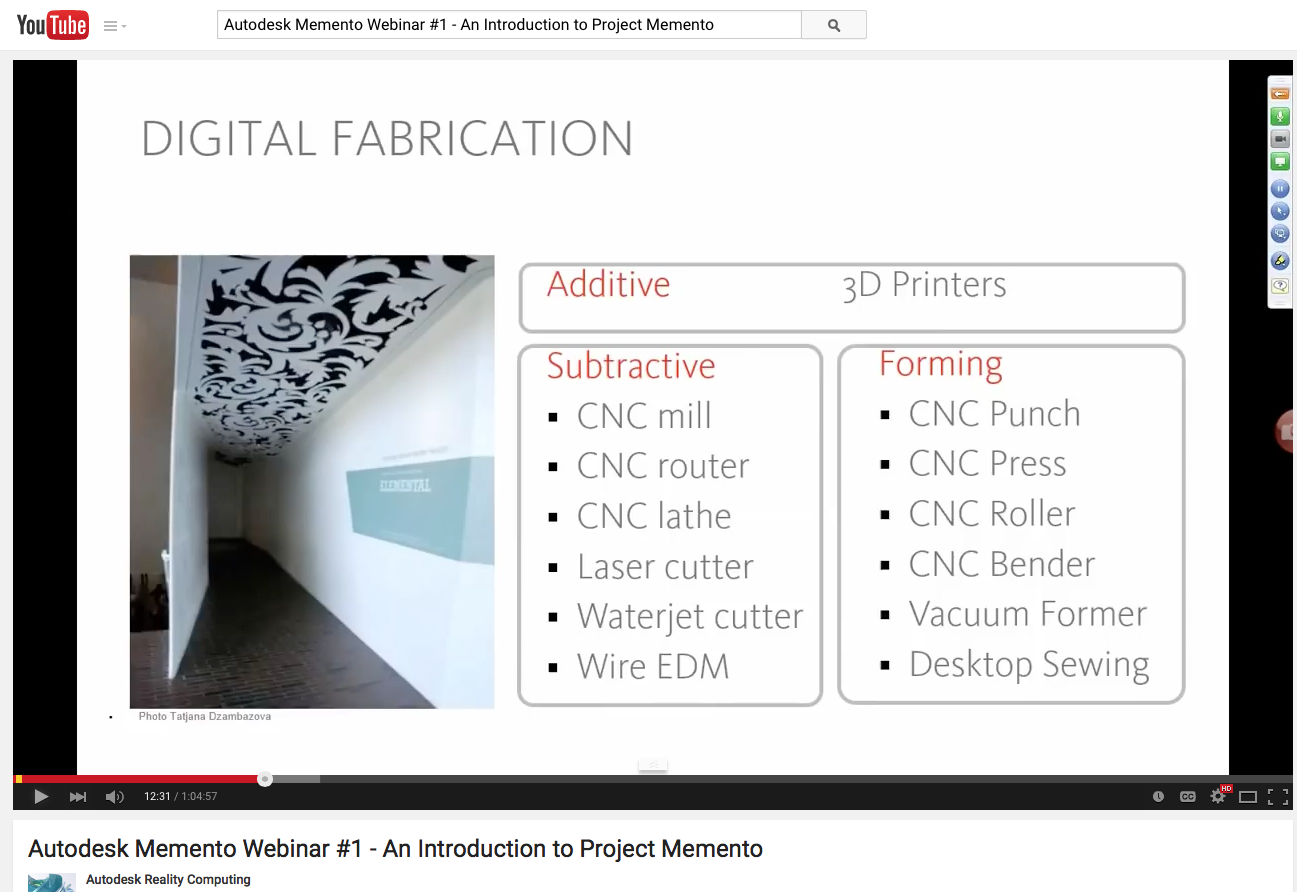
Task: Click the orange arrow collapse panel icon
Action: (1280, 93)
